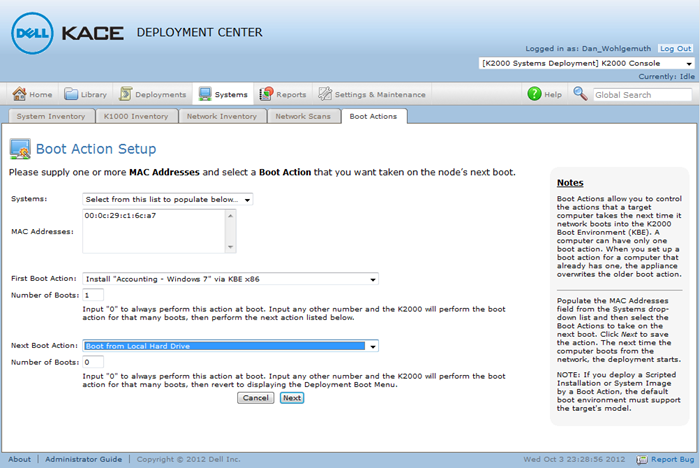Screen dimensions: 700x468
Task: Open the K2000 Console organization dropdown
Action: 587,63
